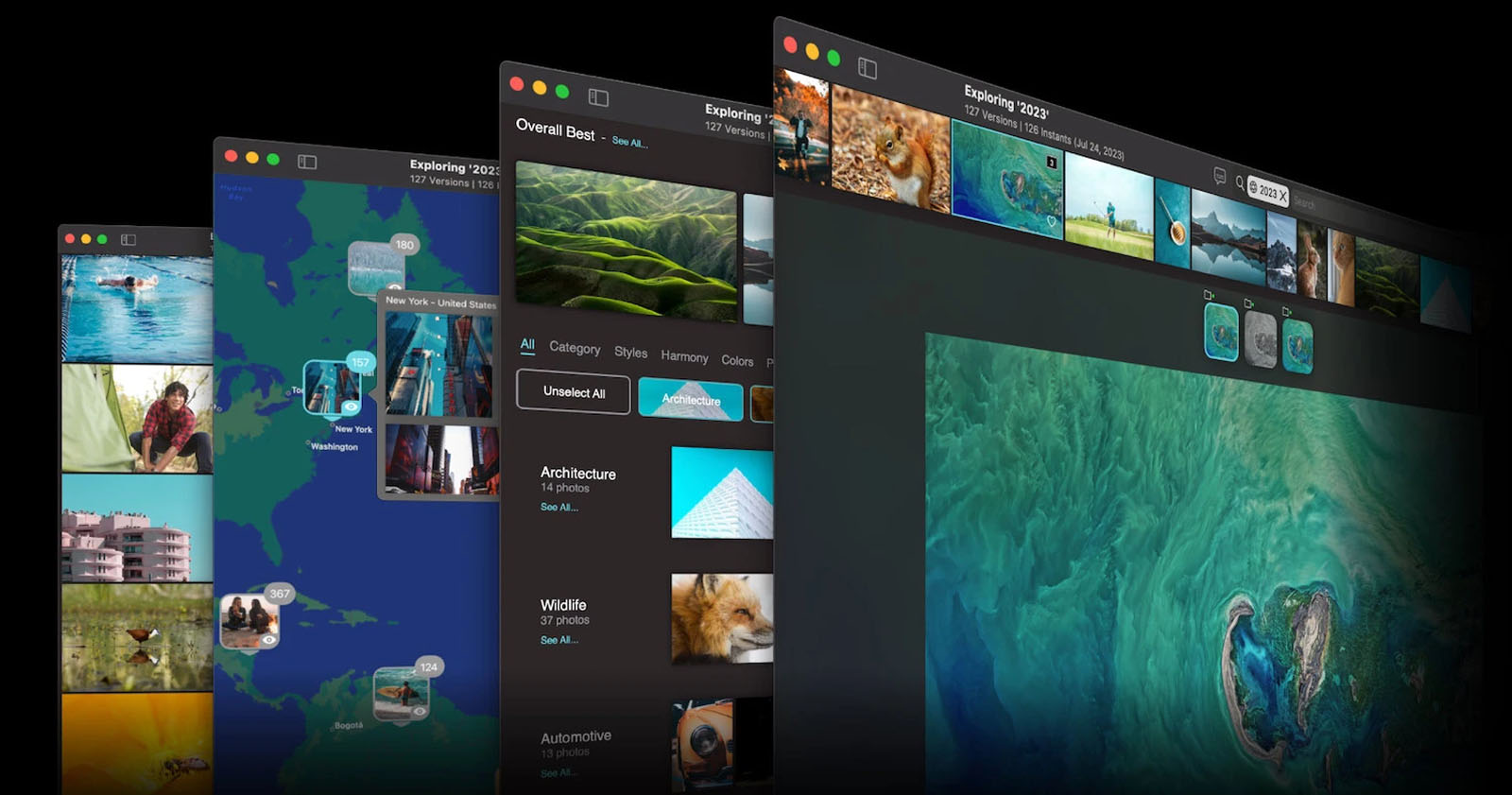
Task: Click the Washington label on the map
Action: pyautogui.click(x=335, y=446)
